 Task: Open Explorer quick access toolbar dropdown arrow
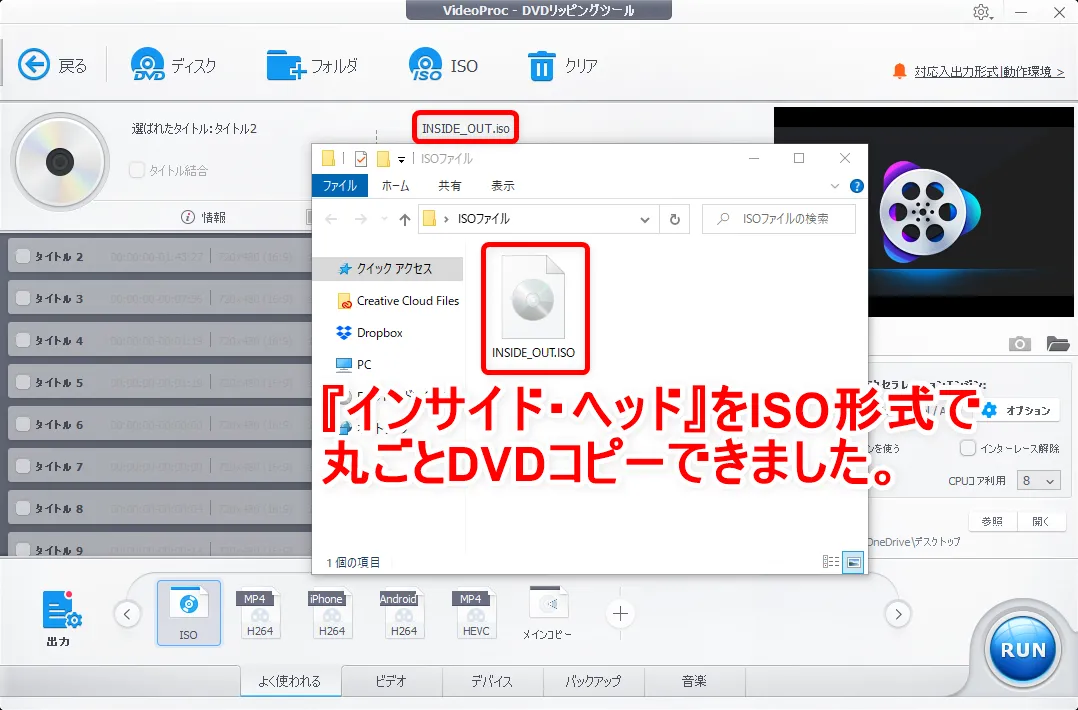[402, 159]
